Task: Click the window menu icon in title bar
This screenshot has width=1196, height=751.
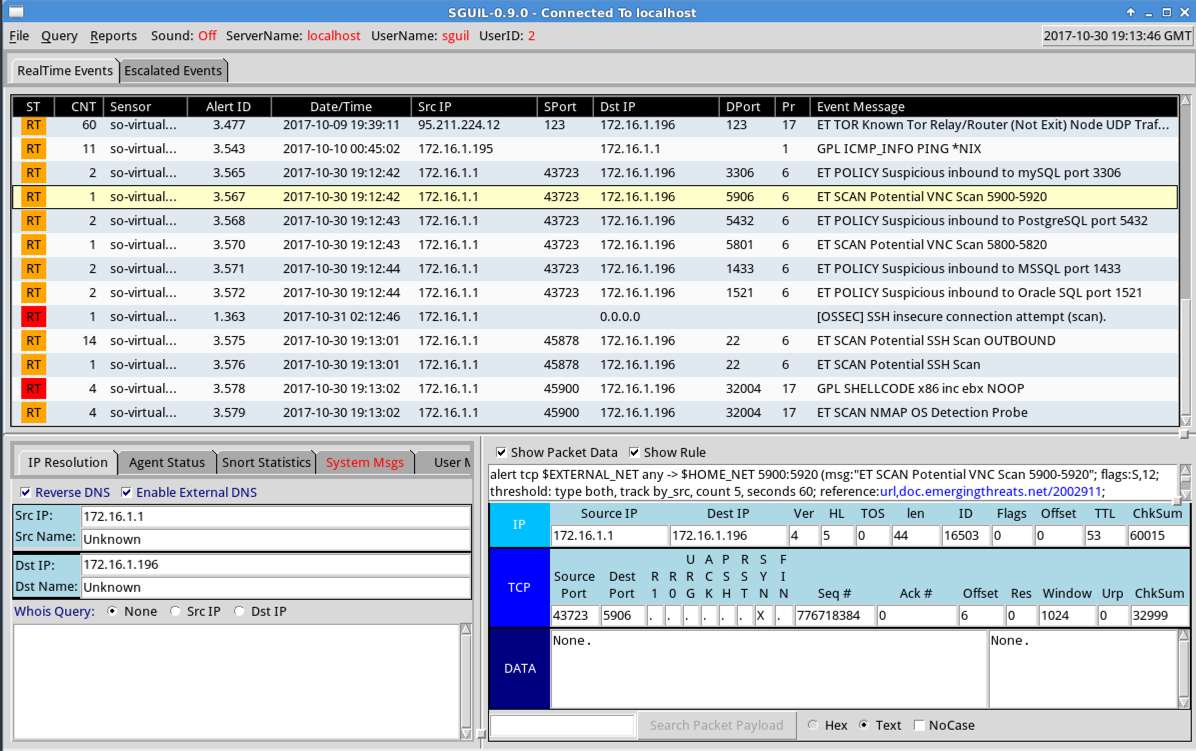Action: pyautogui.click(x=13, y=12)
